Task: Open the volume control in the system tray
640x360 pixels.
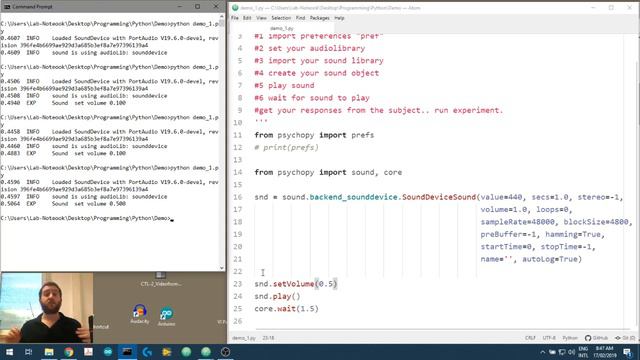Action: 571,352
